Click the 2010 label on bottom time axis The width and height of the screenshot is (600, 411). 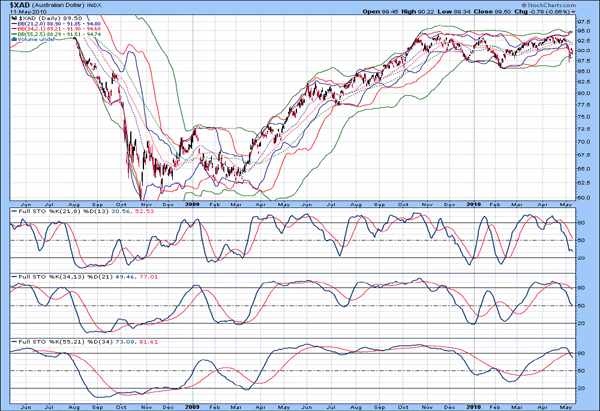pos(473,402)
